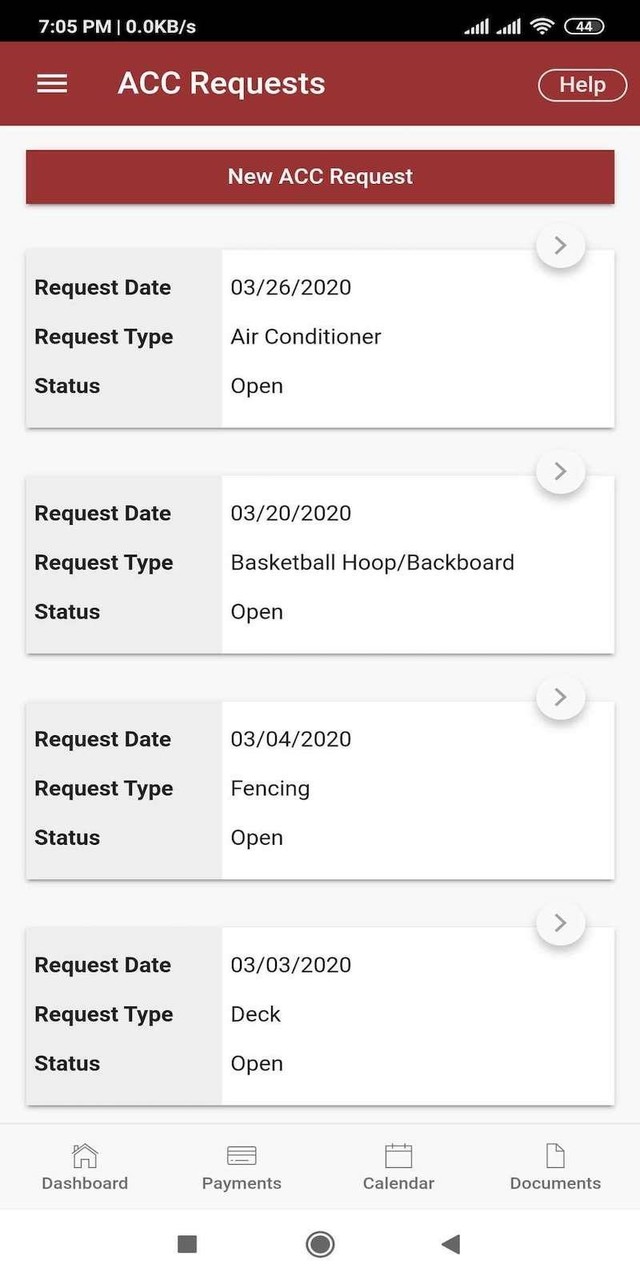Image resolution: width=640 pixels, height=1280 pixels.
Task: Open recent apps via the square button
Action: (188, 1244)
